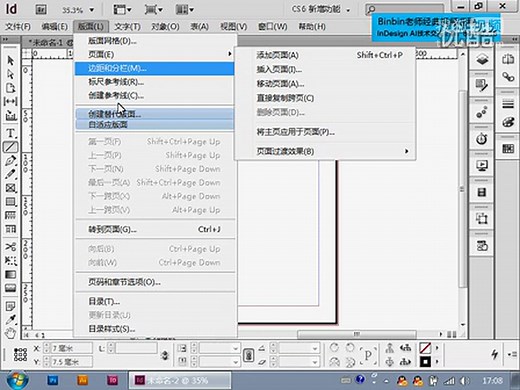Open the arrange documents dropdown
520x390 pixels.
click(x=184, y=10)
